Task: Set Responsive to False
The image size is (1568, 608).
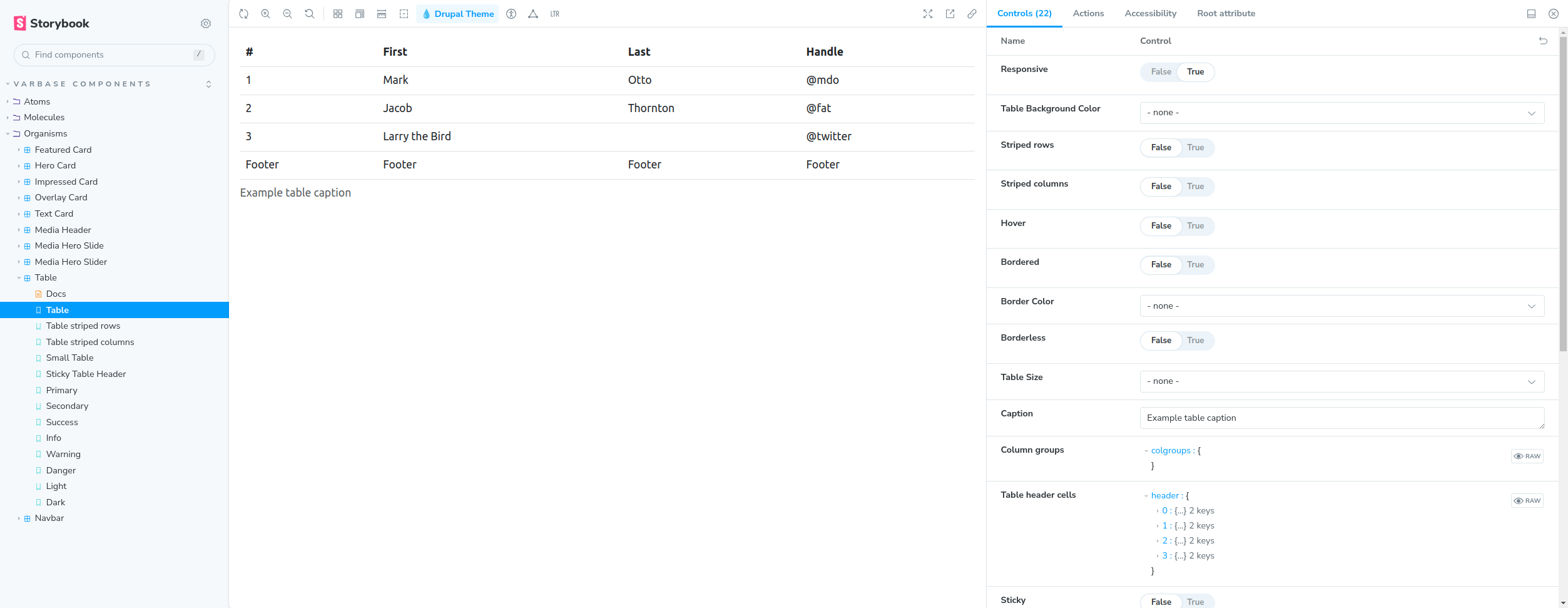Action: pos(1161,72)
